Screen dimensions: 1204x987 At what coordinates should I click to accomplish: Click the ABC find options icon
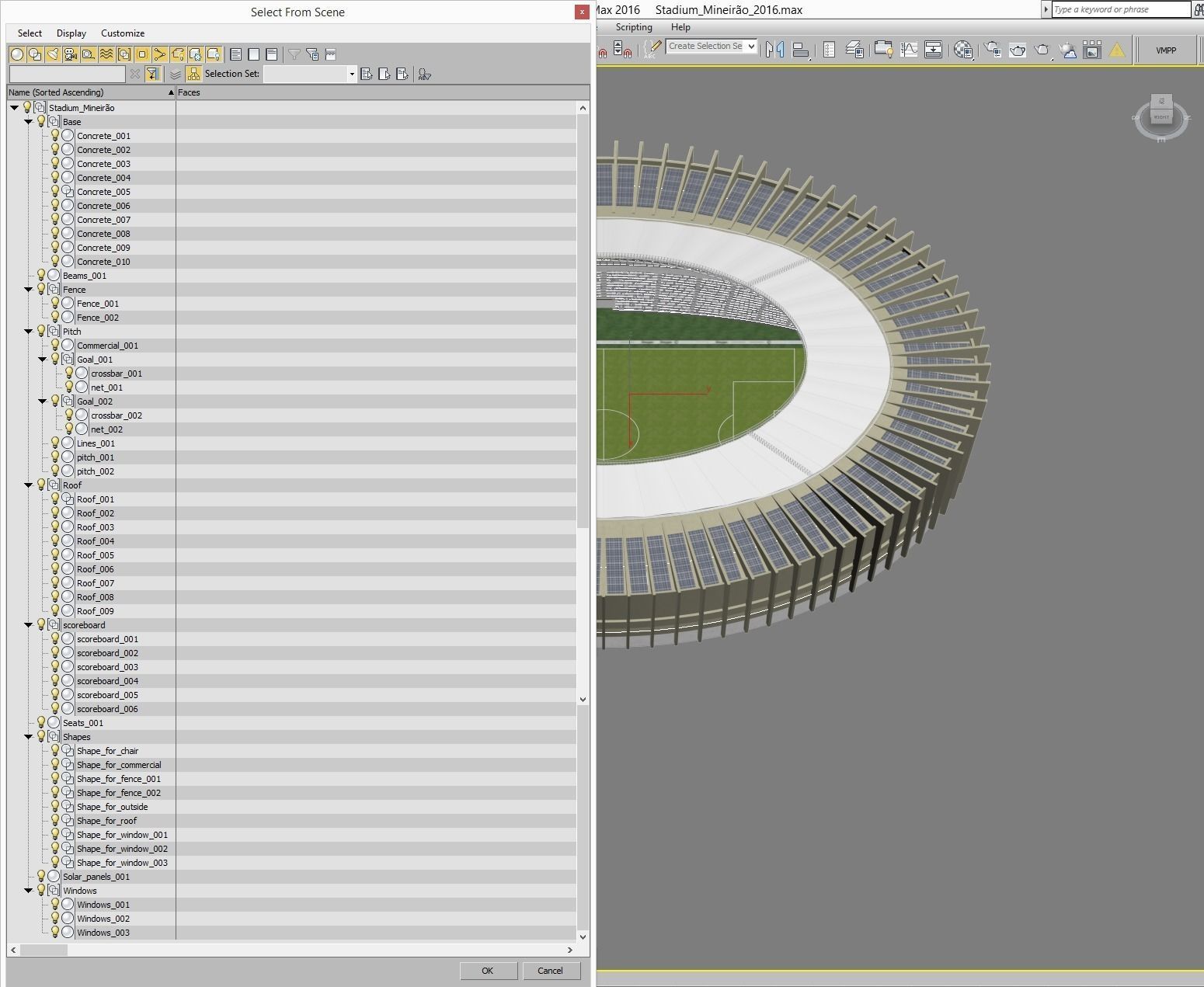pyautogui.click(x=424, y=75)
